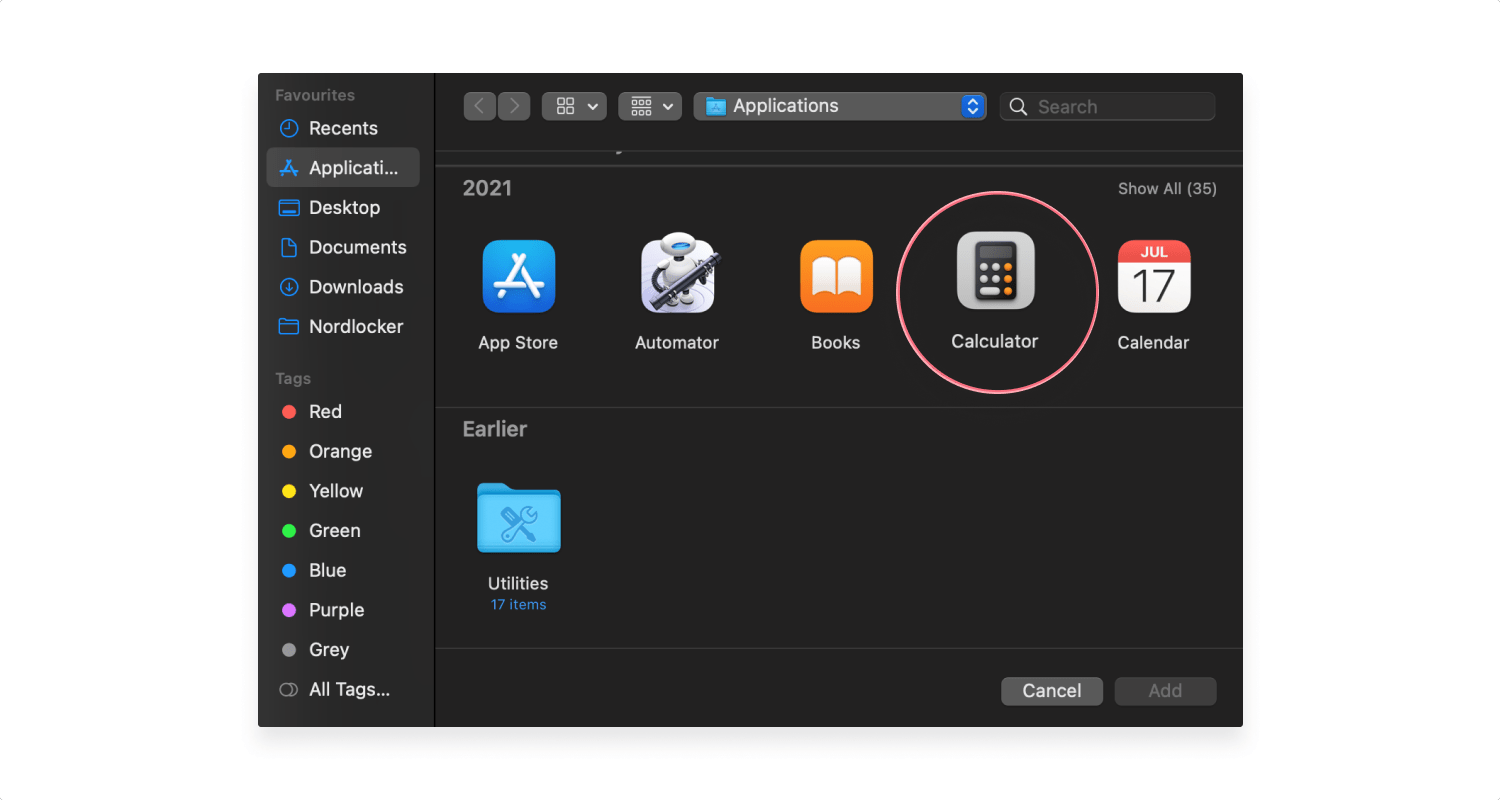Screen dimensions: 1500x800
Task: Click the Nordlocker label in sidebar
Action: pyautogui.click(x=356, y=326)
